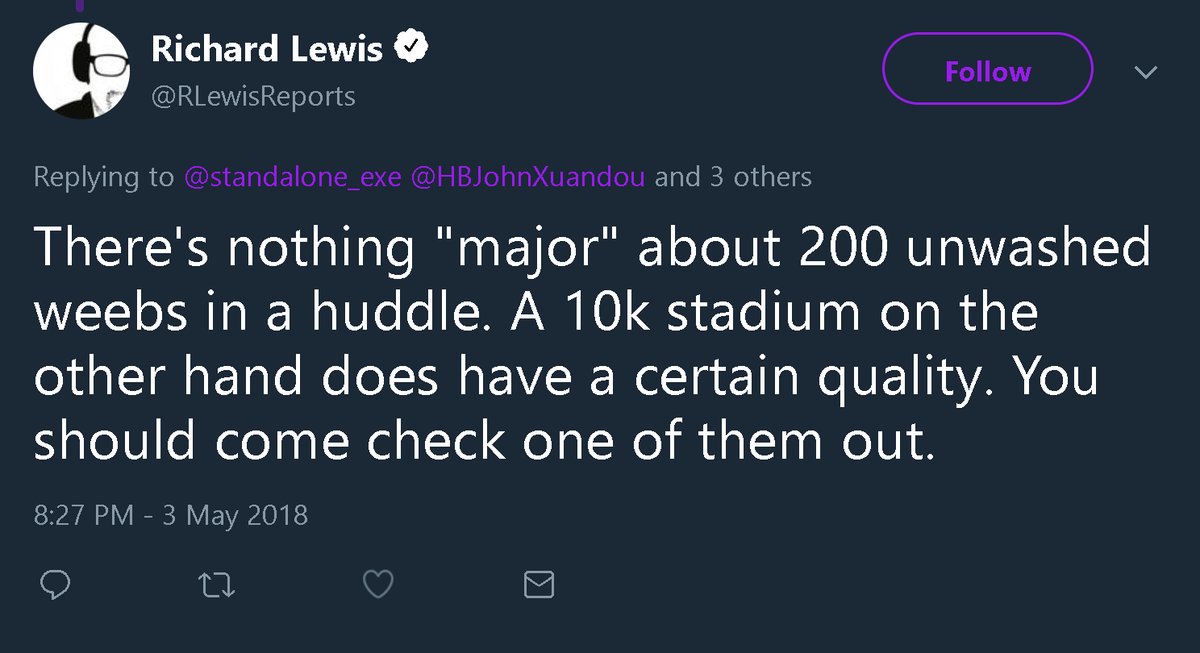Like the tweet with the heart icon
The image size is (1200, 653).
click(x=378, y=585)
